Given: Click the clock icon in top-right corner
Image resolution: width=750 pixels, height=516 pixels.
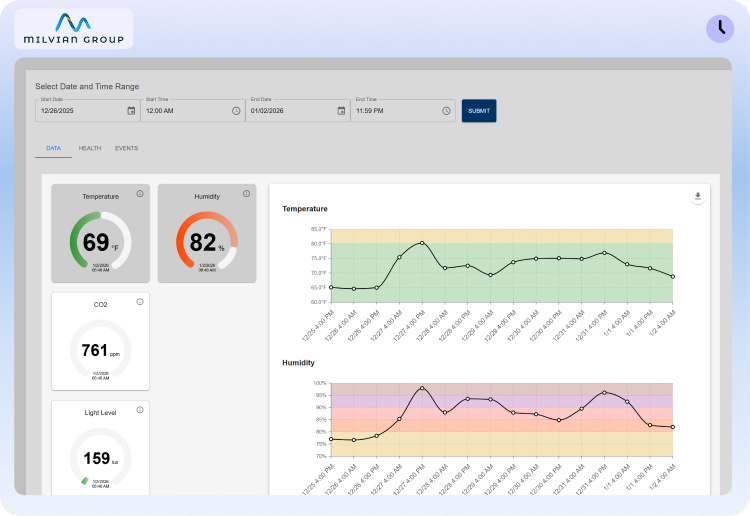Looking at the screenshot, I should click(x=719, y=29).
